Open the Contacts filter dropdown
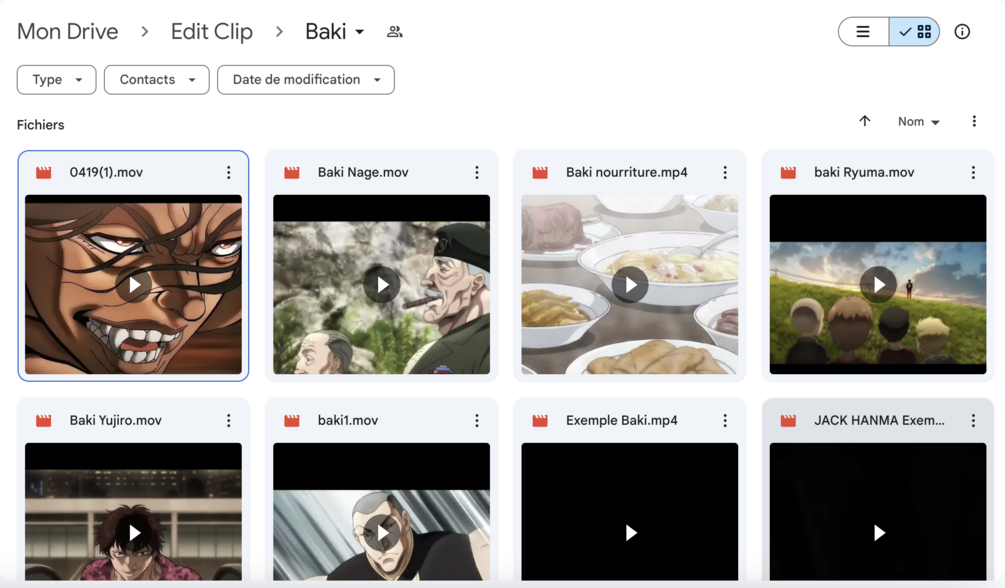This screenshot has width=1005, height=588. click(x=156, y=80)
